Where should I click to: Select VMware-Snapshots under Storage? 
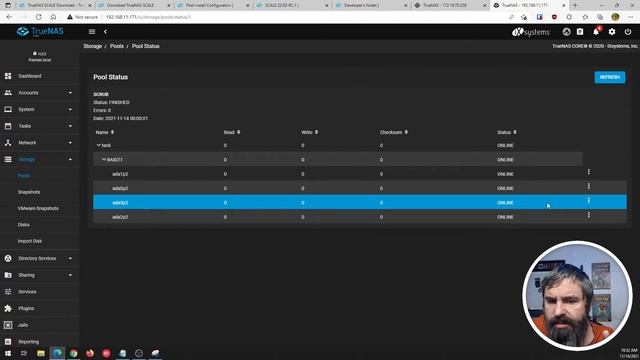tap(38, 208)
